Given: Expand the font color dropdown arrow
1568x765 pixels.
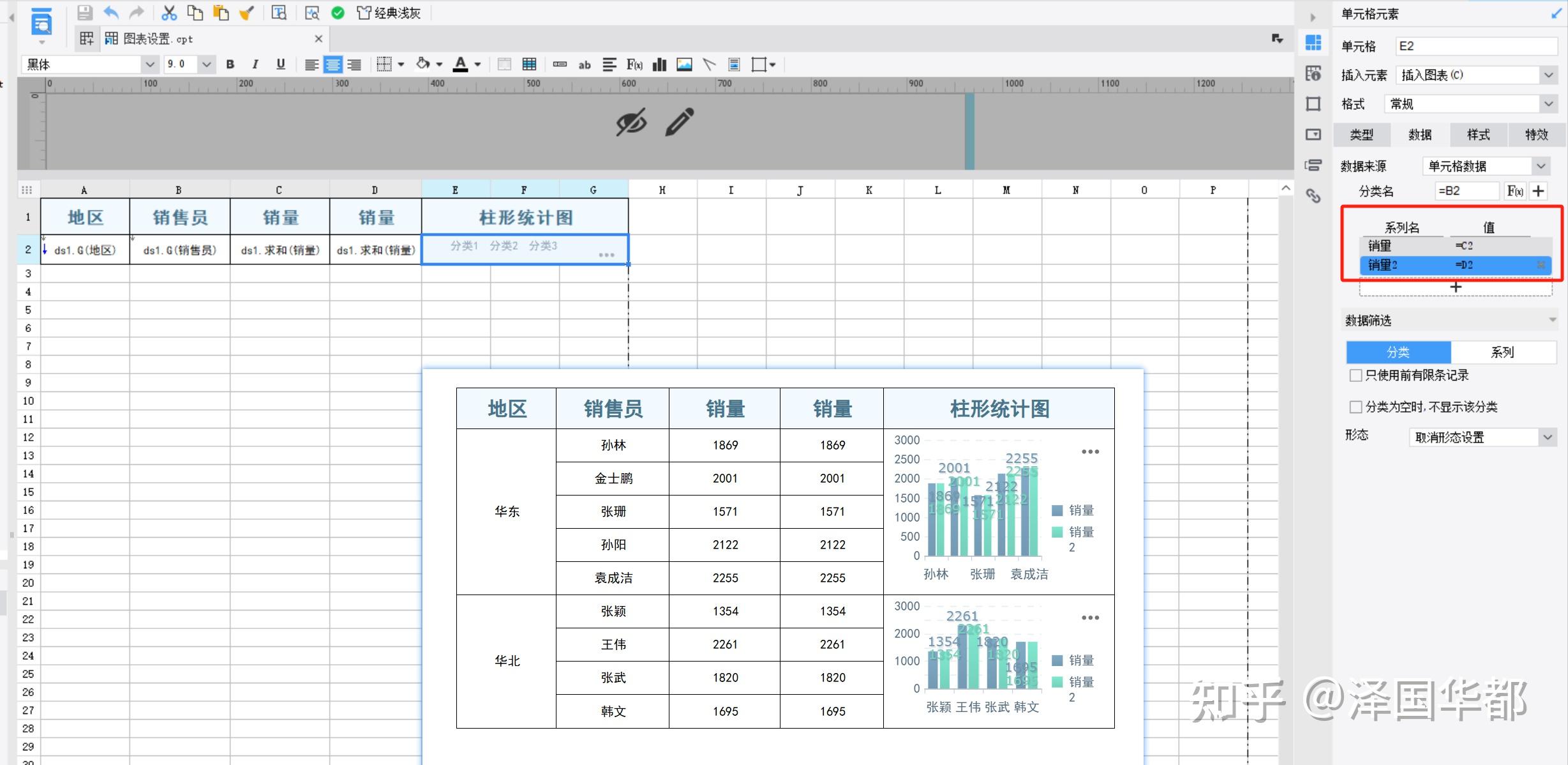Looking at the screenshot, I should 477,64.
